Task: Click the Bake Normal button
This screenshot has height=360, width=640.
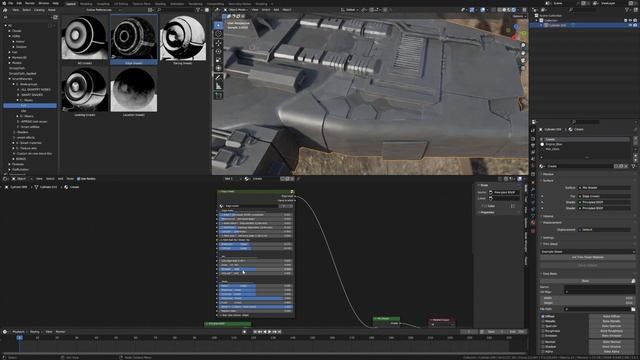Action: [x=611, y=342]
